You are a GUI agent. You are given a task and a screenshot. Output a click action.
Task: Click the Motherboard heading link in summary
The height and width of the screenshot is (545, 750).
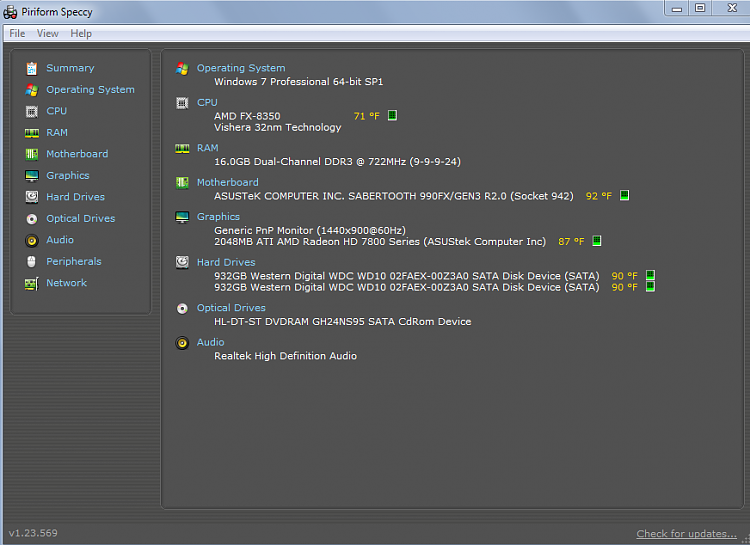click(228, 182)
